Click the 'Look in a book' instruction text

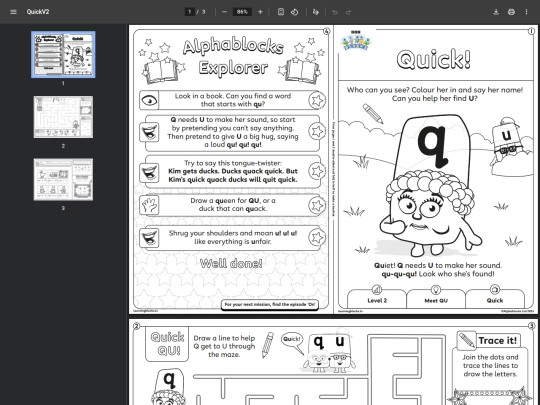pyautogui.click(x=233, y=100)
